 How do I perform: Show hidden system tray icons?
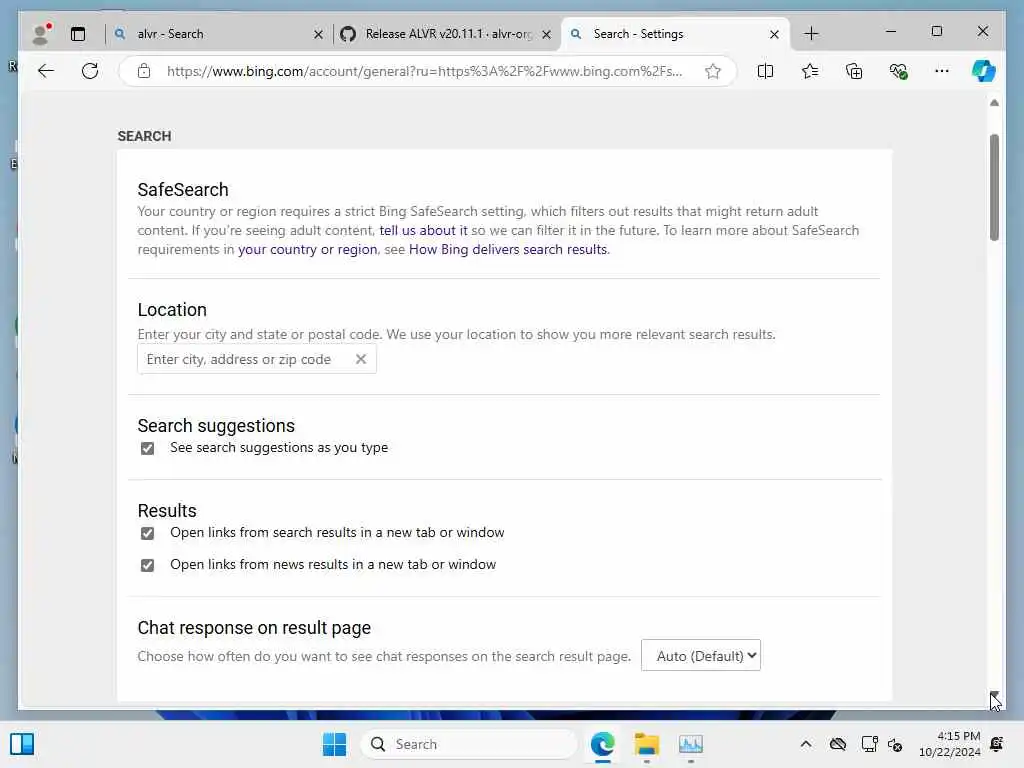(806, 744)
